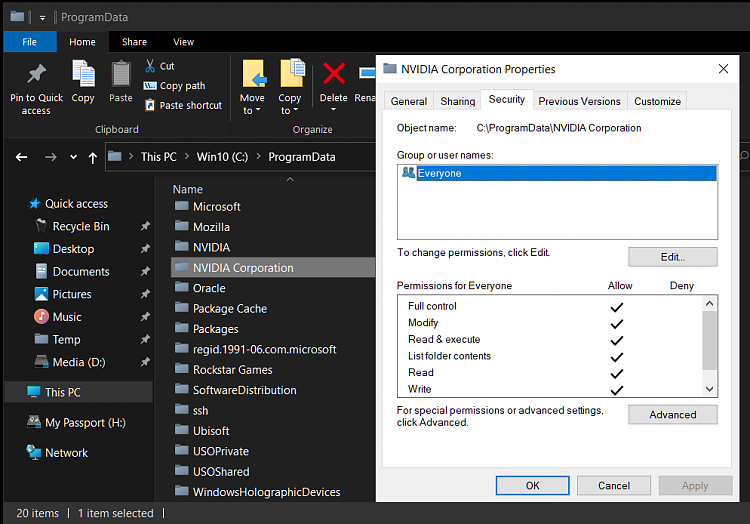Viewport: 750px width, 524px height.
Task: Click Cancel in the Properties dialog
Action: [614, 486]
